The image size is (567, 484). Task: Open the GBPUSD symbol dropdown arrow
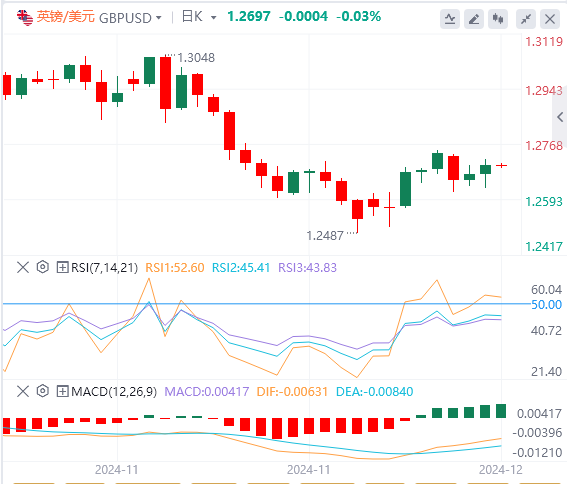(158, 17)
